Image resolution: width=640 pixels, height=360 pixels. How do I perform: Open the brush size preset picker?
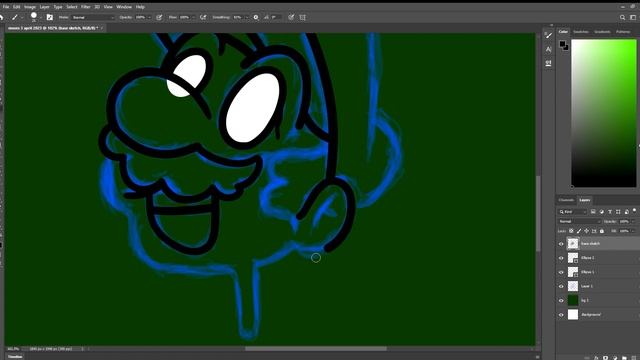pyautogui.click(x=34, y=17)
